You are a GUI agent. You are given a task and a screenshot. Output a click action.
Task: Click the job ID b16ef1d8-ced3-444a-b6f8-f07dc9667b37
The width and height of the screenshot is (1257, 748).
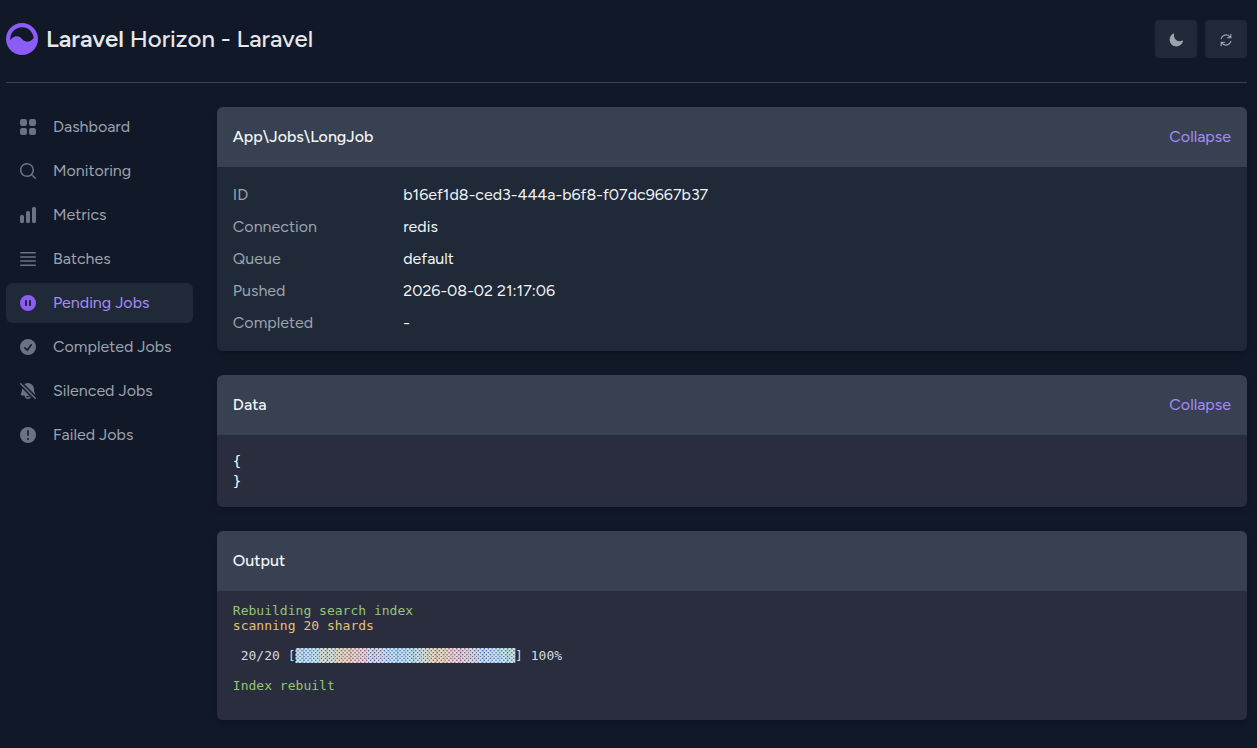[x=555, y=195]
